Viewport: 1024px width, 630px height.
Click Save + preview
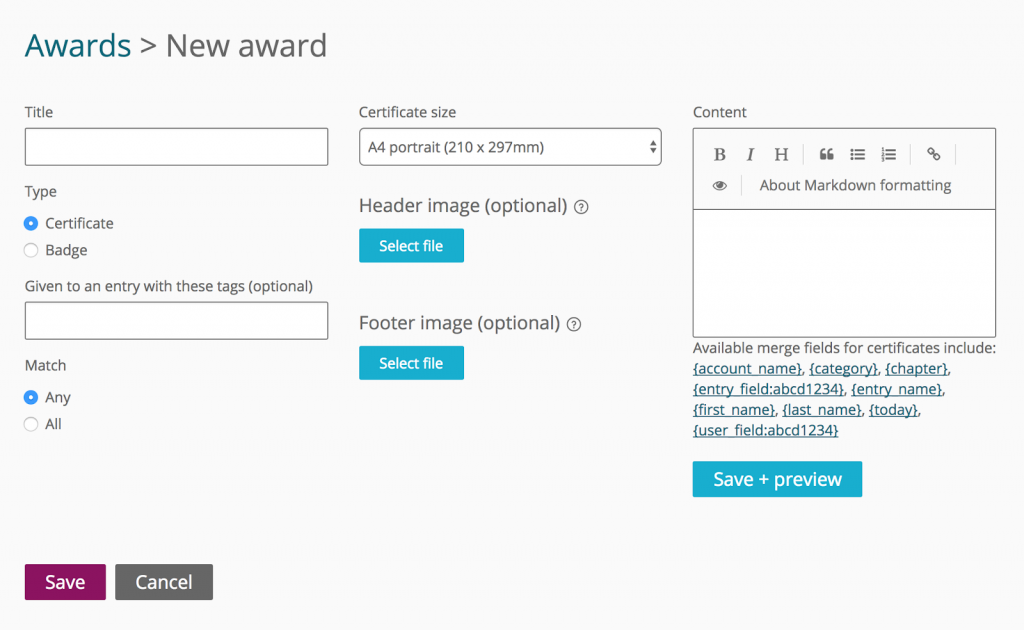(x=777, y=479)
